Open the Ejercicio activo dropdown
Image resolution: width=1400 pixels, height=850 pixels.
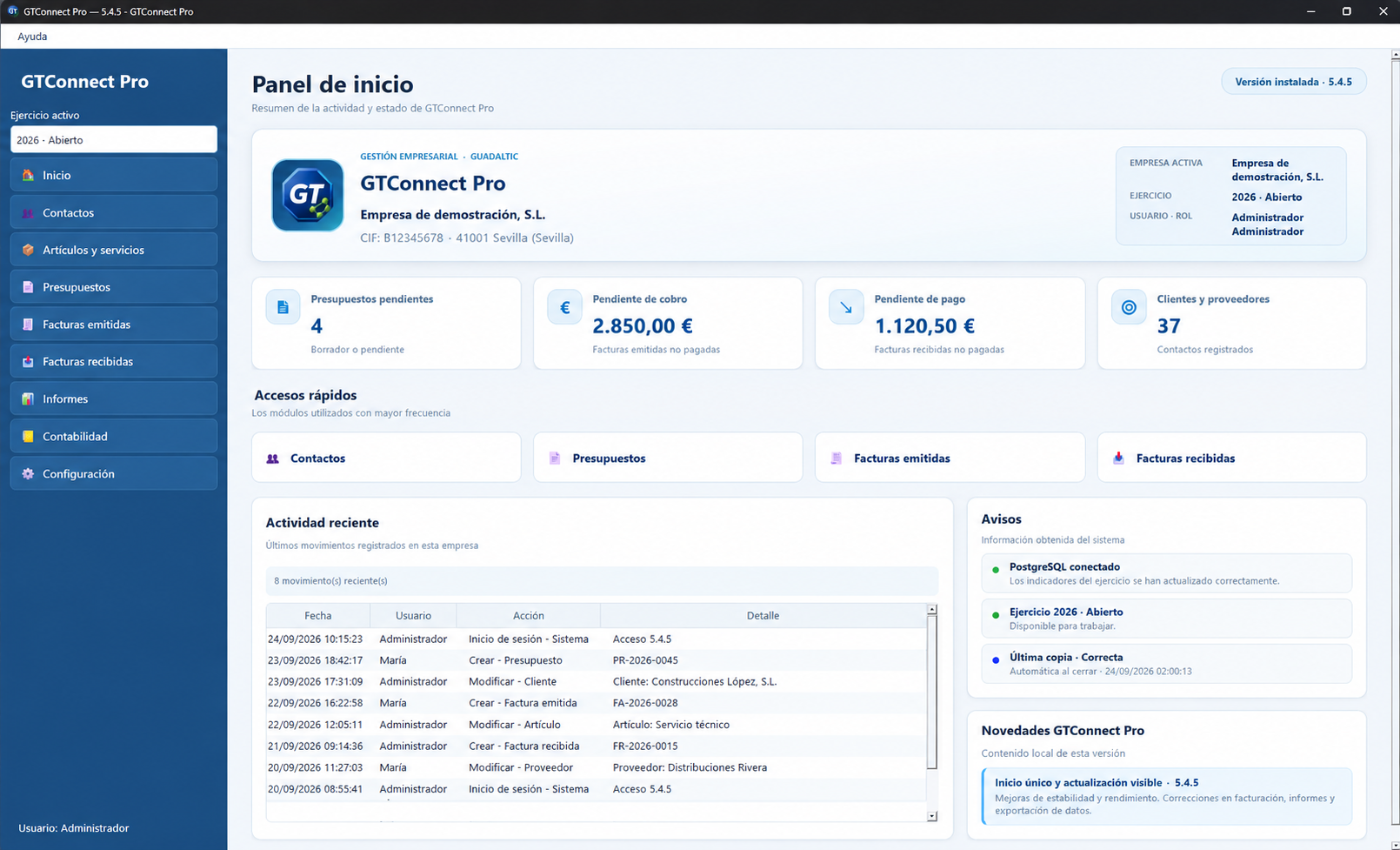pos(114,139)
